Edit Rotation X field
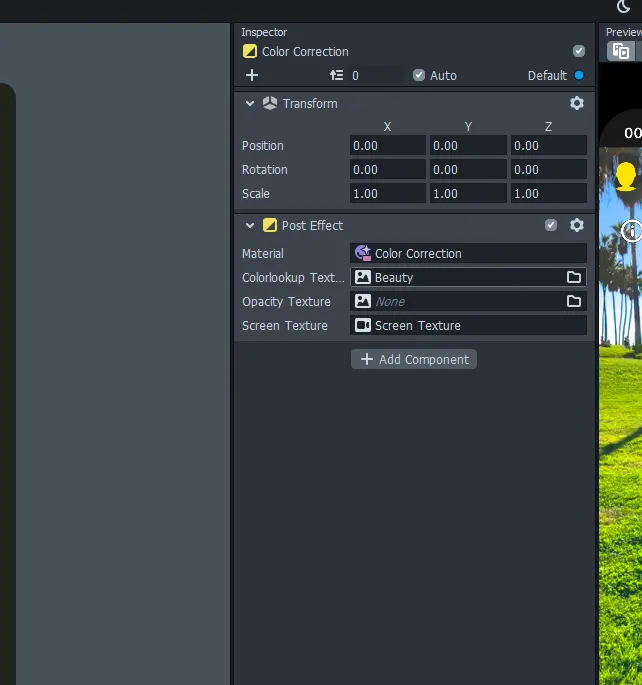 point(387,170)
